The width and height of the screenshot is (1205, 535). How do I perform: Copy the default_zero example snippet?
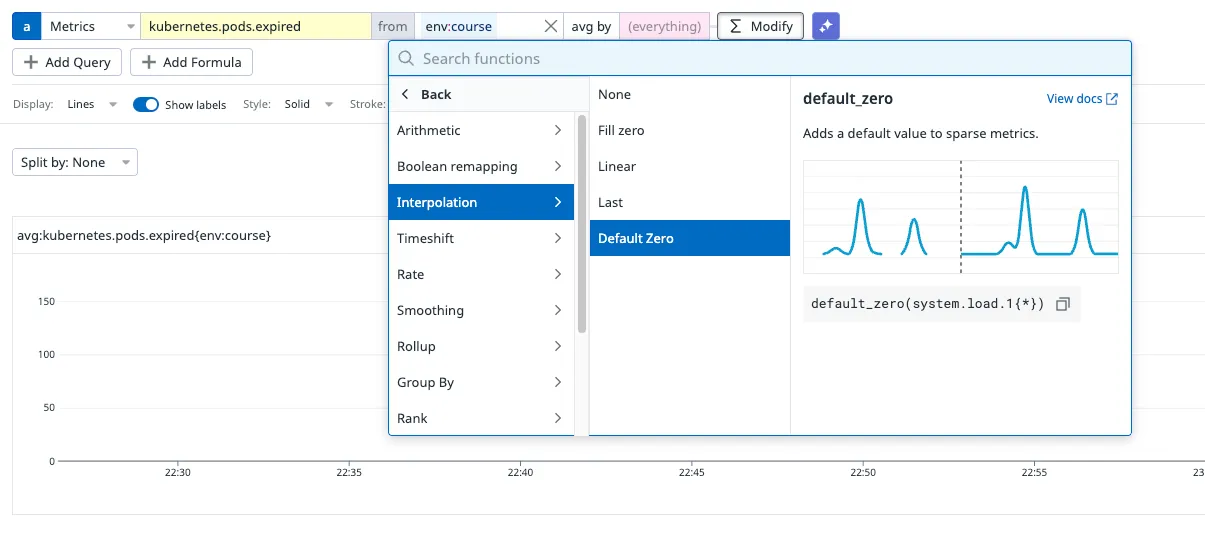1062,304
